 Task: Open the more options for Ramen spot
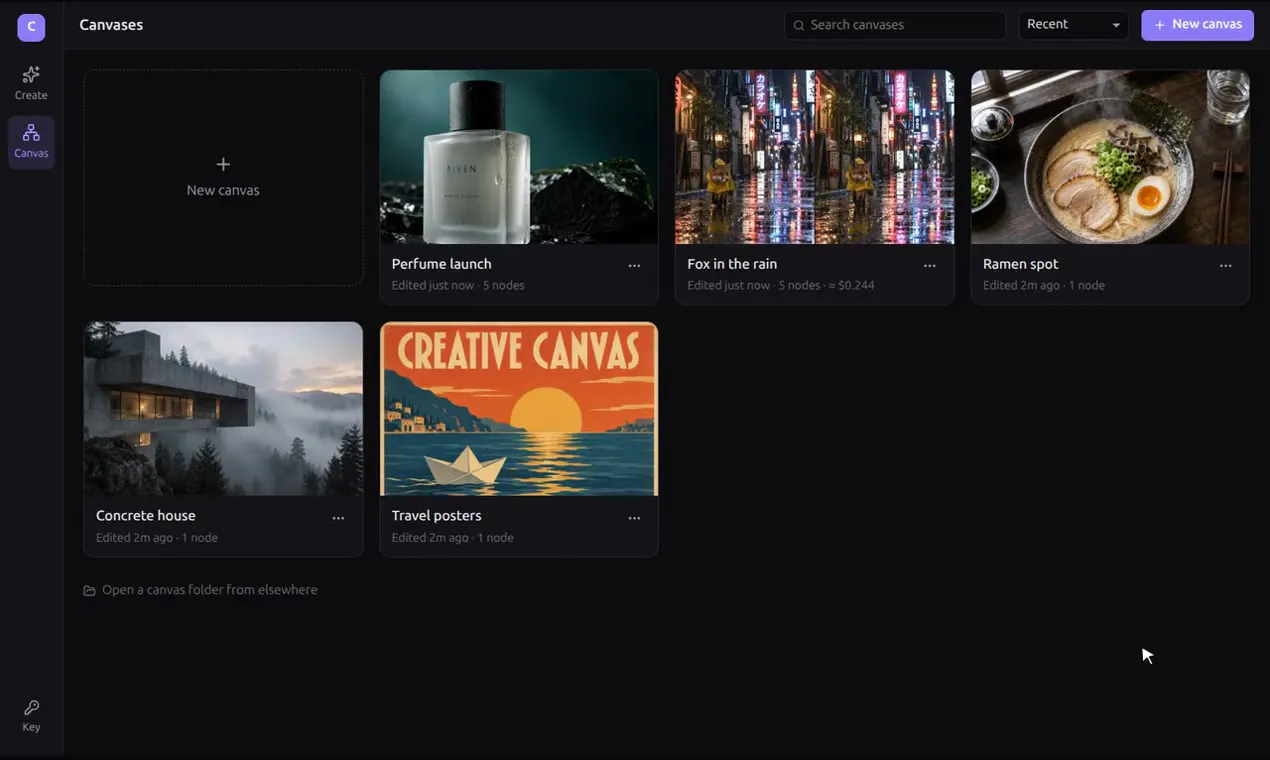tap(1226, 266)
